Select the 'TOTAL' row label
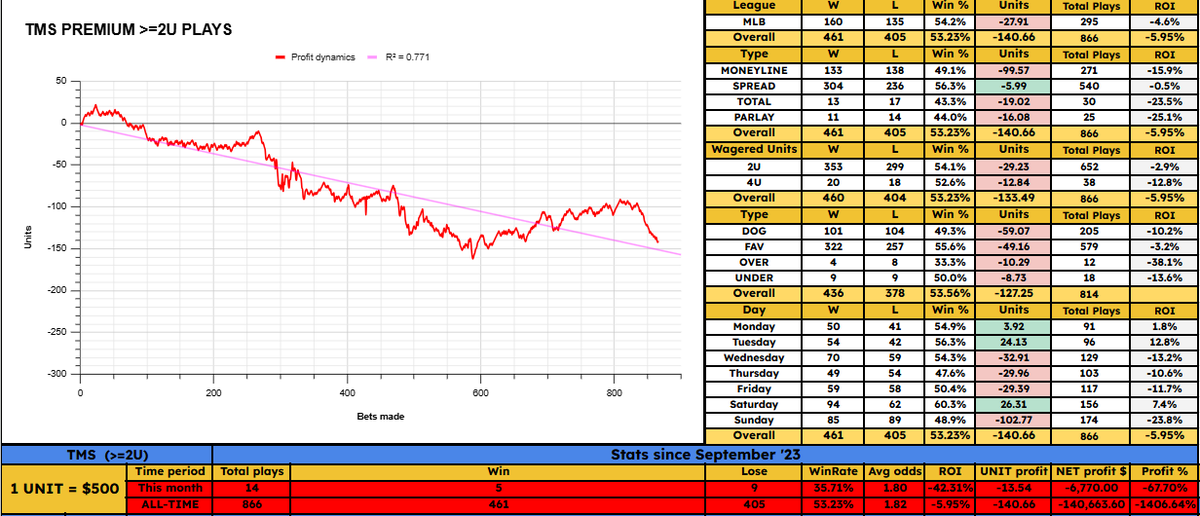The image size is (1200, 516). 754,101
